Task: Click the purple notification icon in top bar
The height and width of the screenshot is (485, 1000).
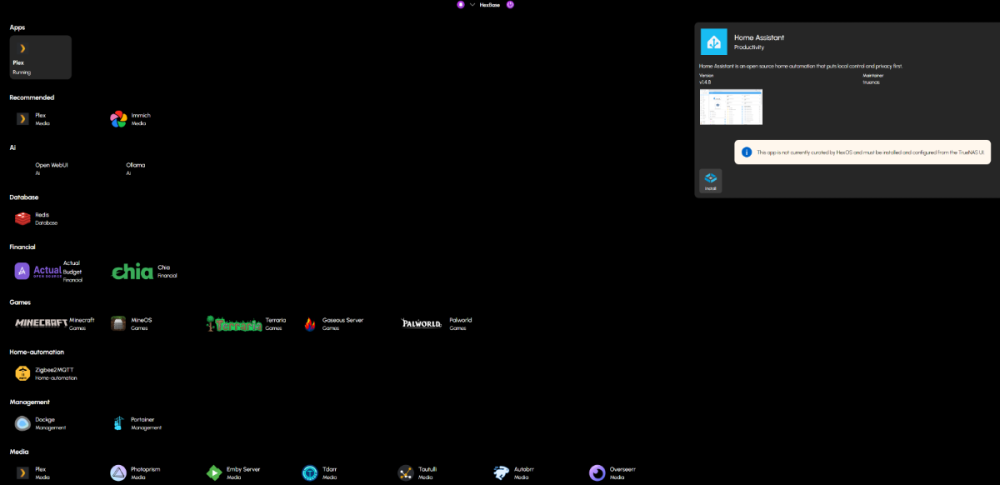Action: point(461,5)
